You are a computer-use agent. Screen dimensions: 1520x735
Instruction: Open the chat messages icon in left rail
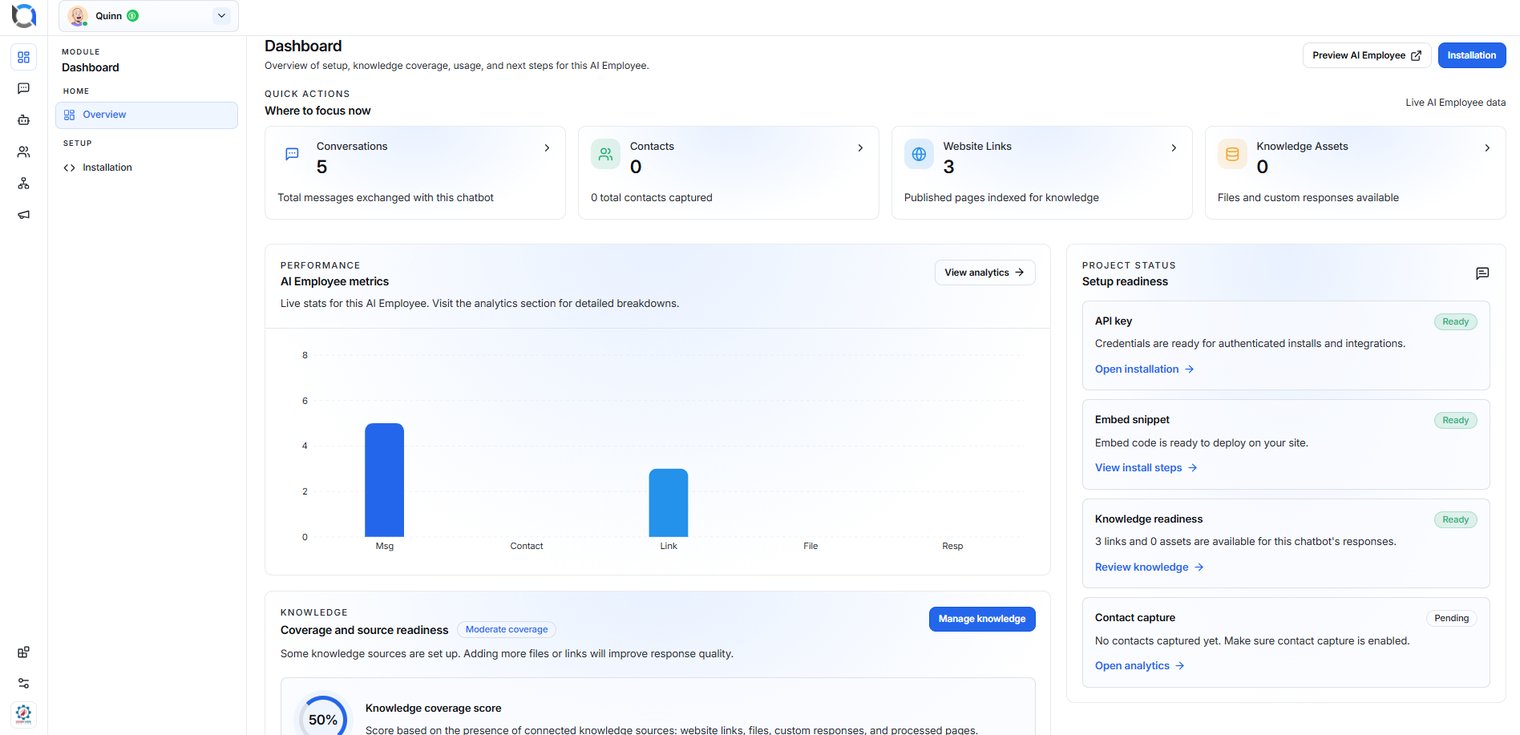click(x=24, y=88)
